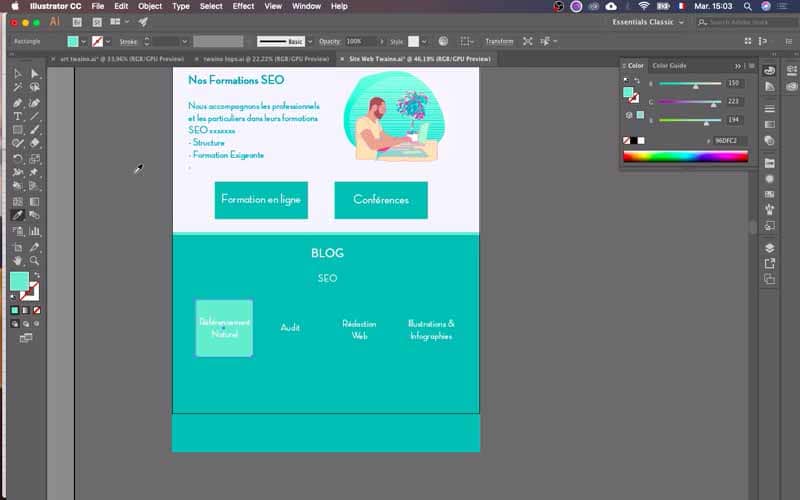Select the Zoom tool

coord(34,261)
